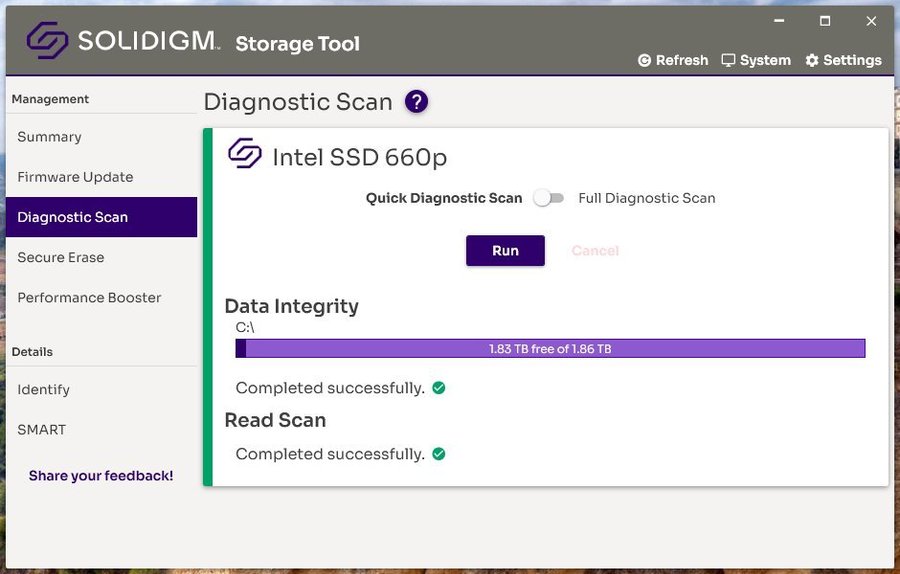Click the Read Scan green checkmark
Viewport: 900px width, 574px height.
[x=439, y=454]
